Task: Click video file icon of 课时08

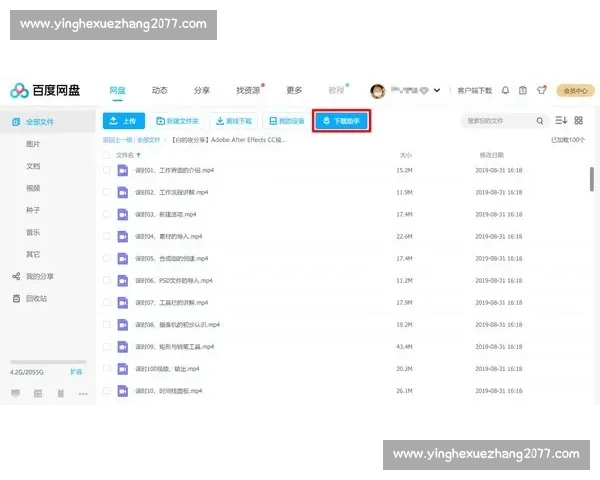Action: point(122,325)
